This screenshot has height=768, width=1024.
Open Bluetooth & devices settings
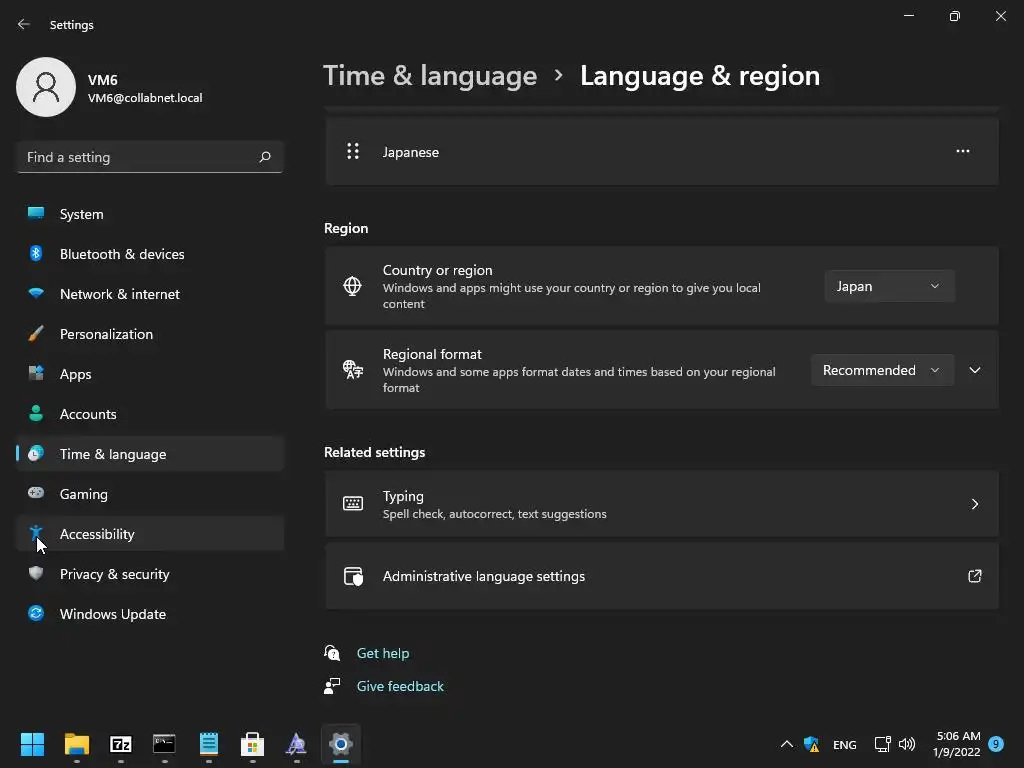tap(150, 254)
